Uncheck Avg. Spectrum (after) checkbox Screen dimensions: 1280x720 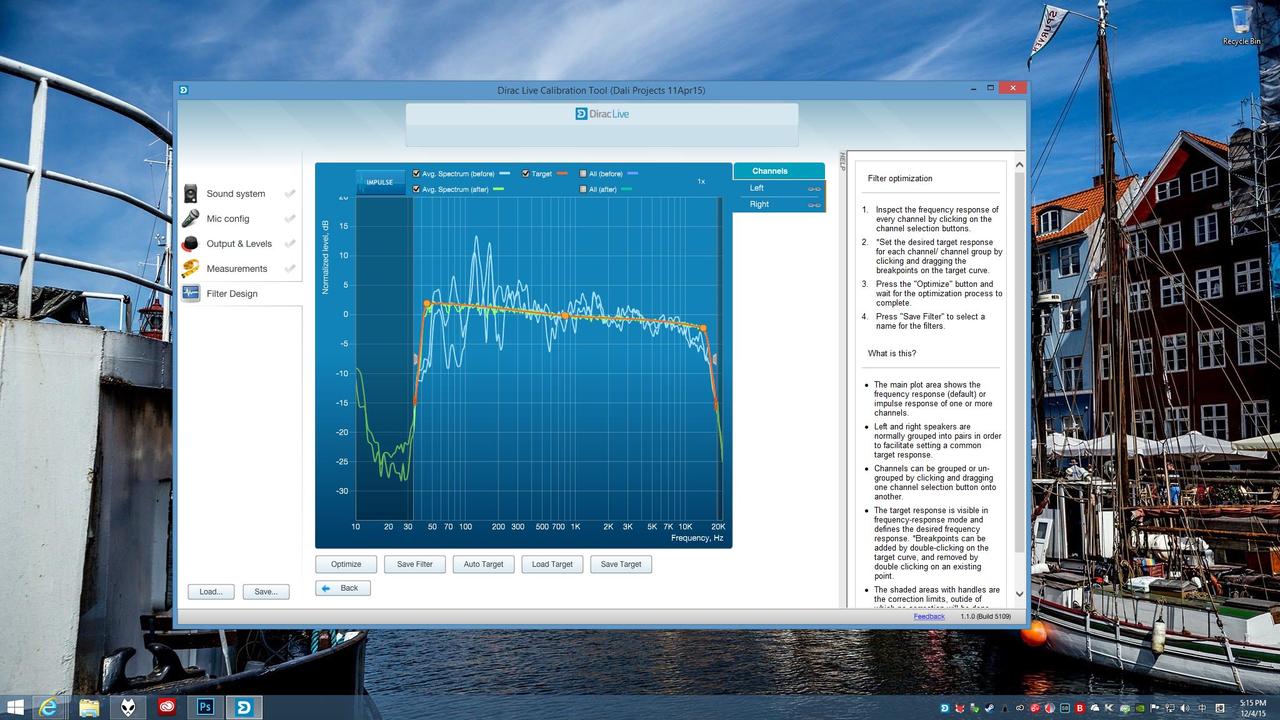click(417, 189)
